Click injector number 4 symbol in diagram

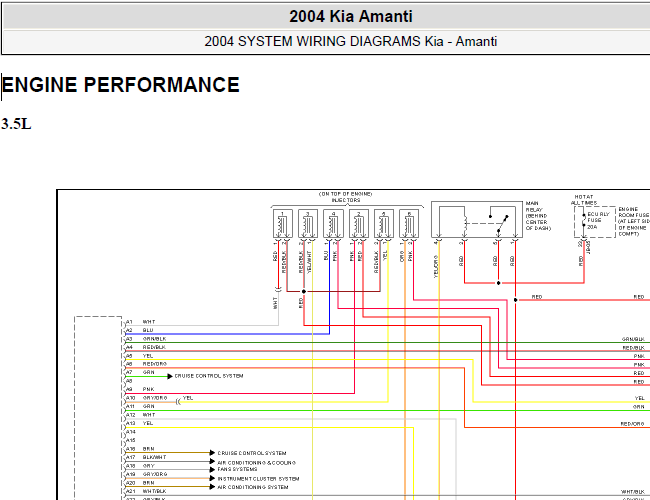[x=333, y=223]
